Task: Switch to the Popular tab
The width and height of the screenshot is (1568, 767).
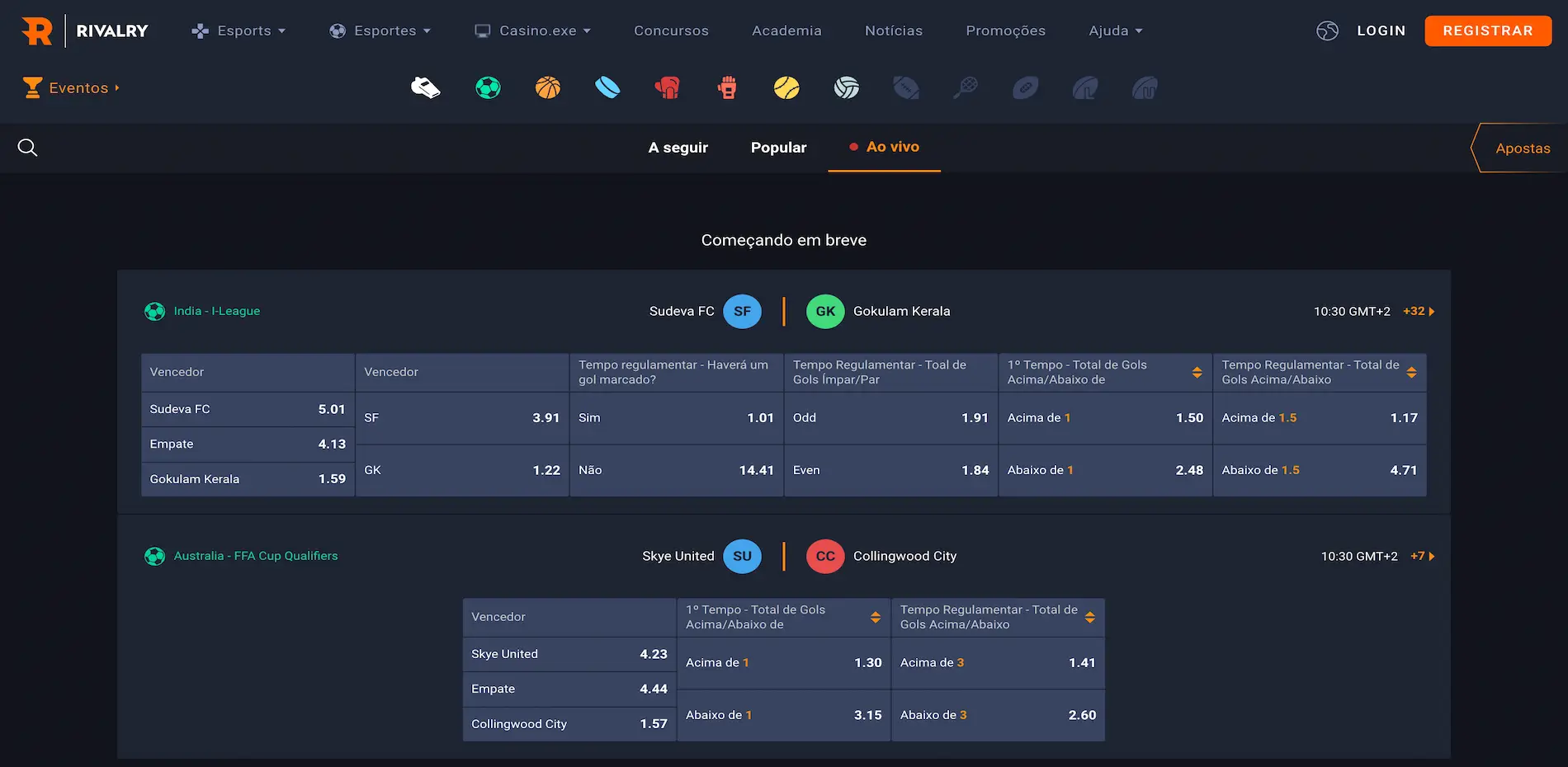Action: 778,148
